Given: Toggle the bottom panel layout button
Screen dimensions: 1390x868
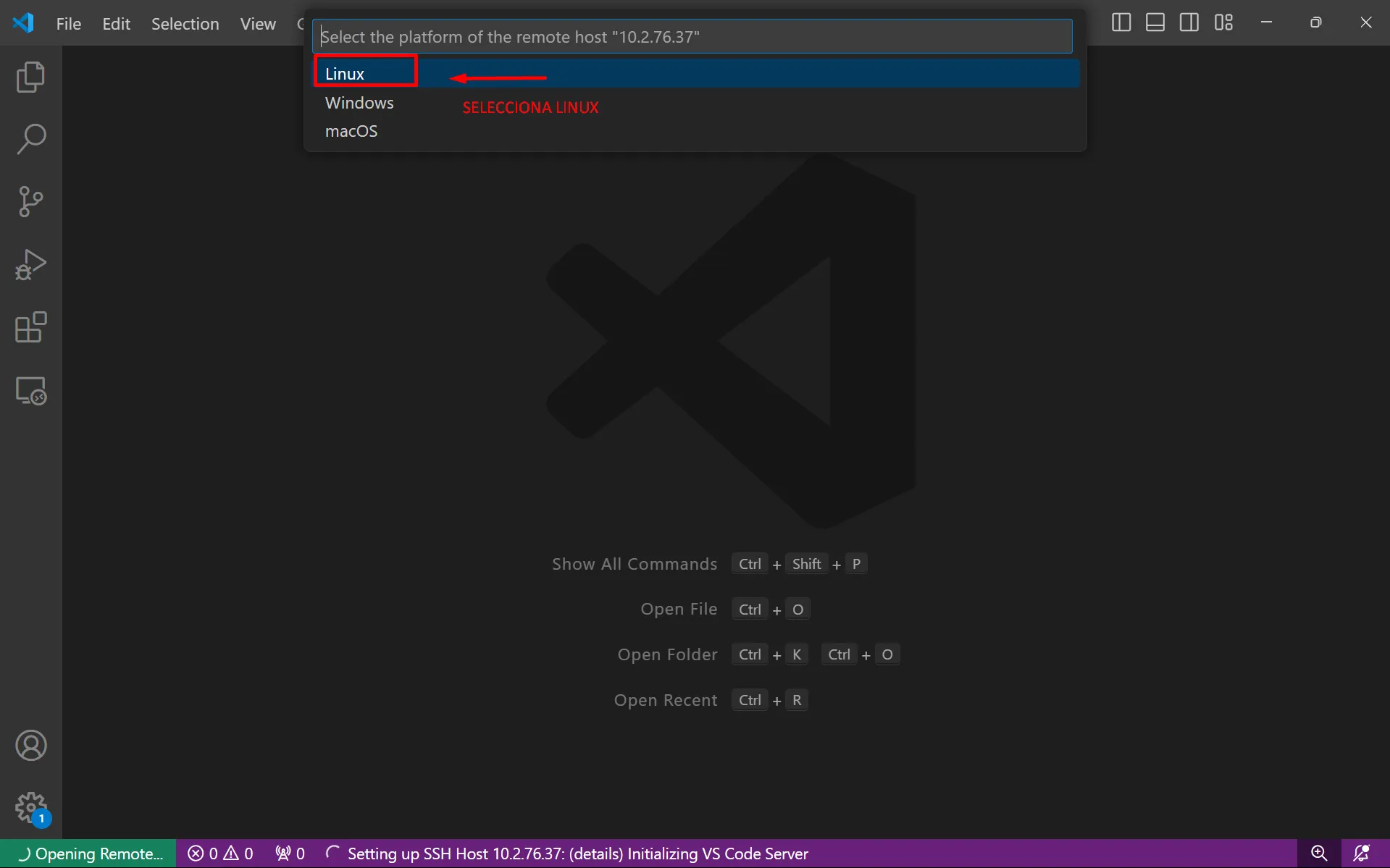Looking at the screenshot, I should 1155,22.
